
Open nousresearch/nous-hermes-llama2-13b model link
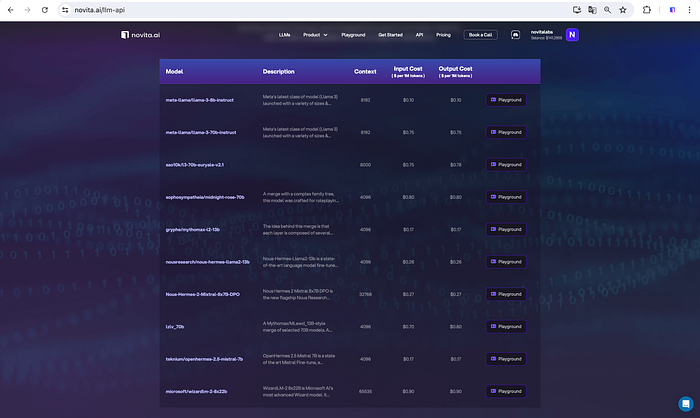[208, 262]
